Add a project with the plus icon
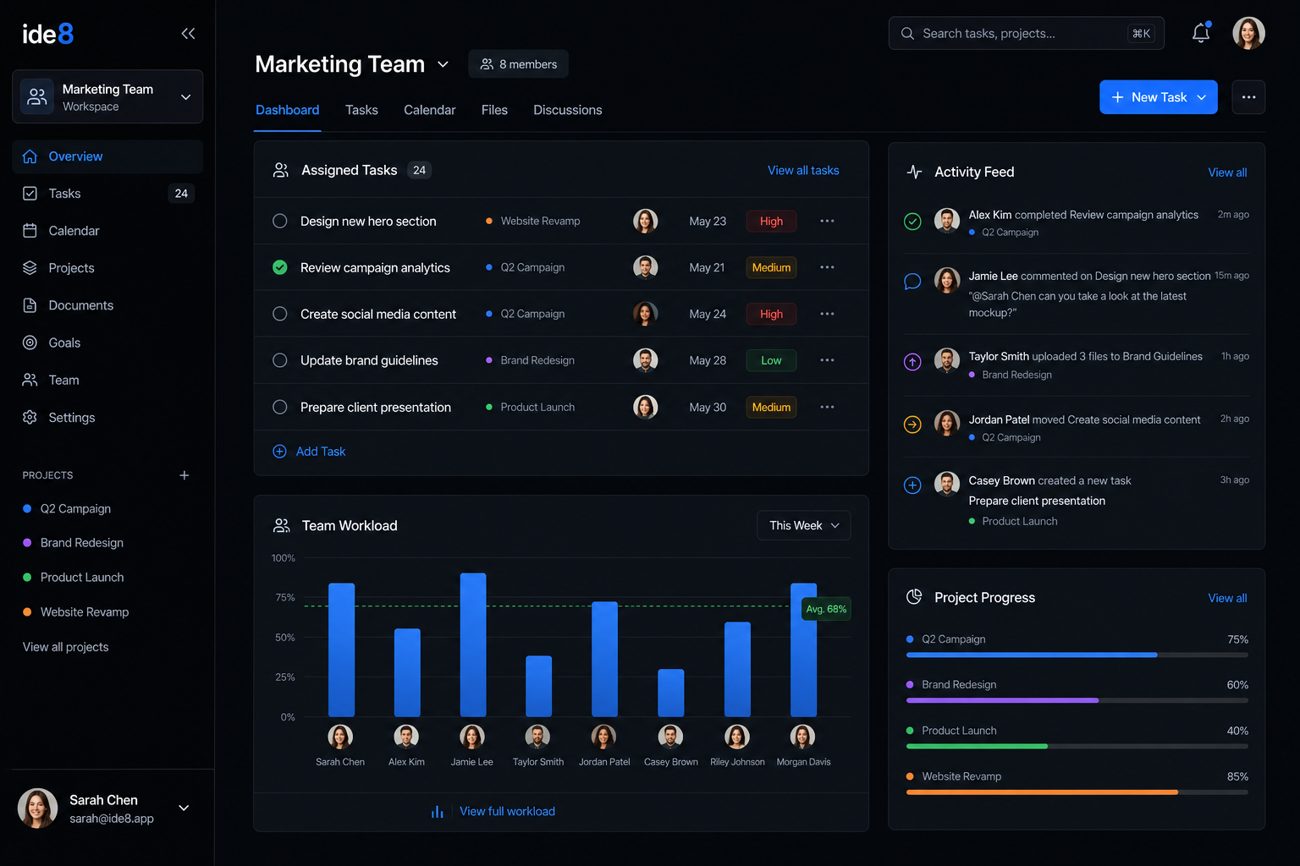The height and width of the screenshot is (866, 1300). click(x=184, y=475)
